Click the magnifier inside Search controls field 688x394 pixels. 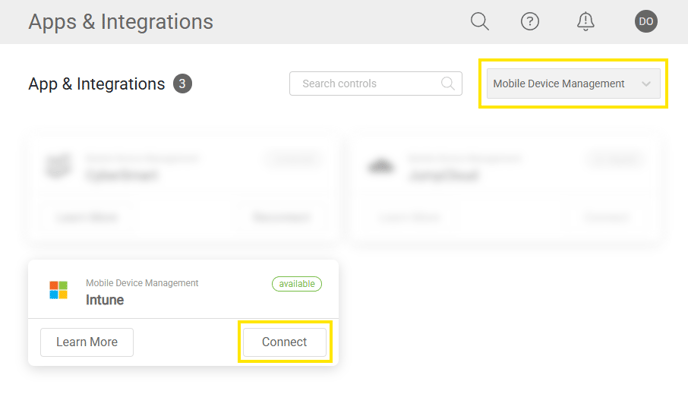[x=448, y=83]
